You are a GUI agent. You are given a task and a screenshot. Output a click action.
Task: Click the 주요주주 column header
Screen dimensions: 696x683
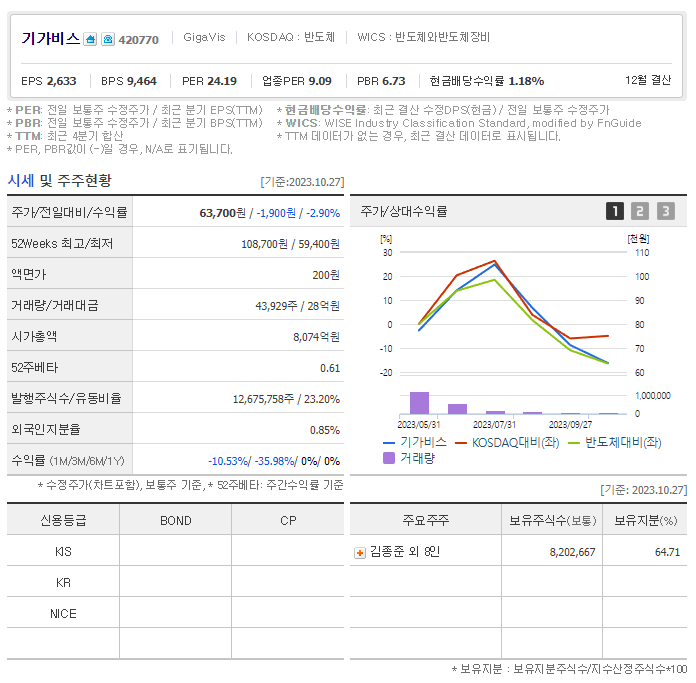coord(426,520)
